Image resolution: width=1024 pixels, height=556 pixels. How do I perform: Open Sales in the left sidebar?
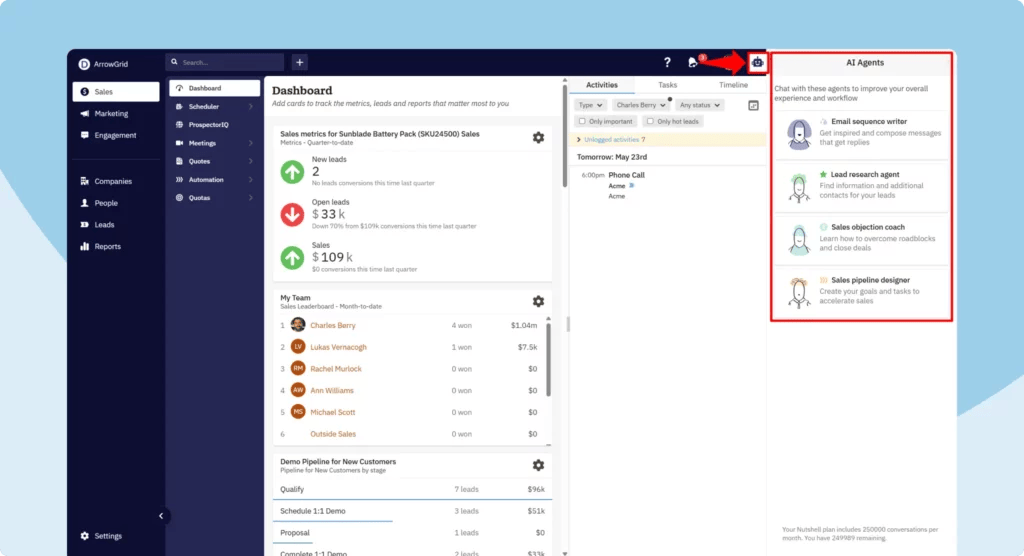tap(116, 91)
